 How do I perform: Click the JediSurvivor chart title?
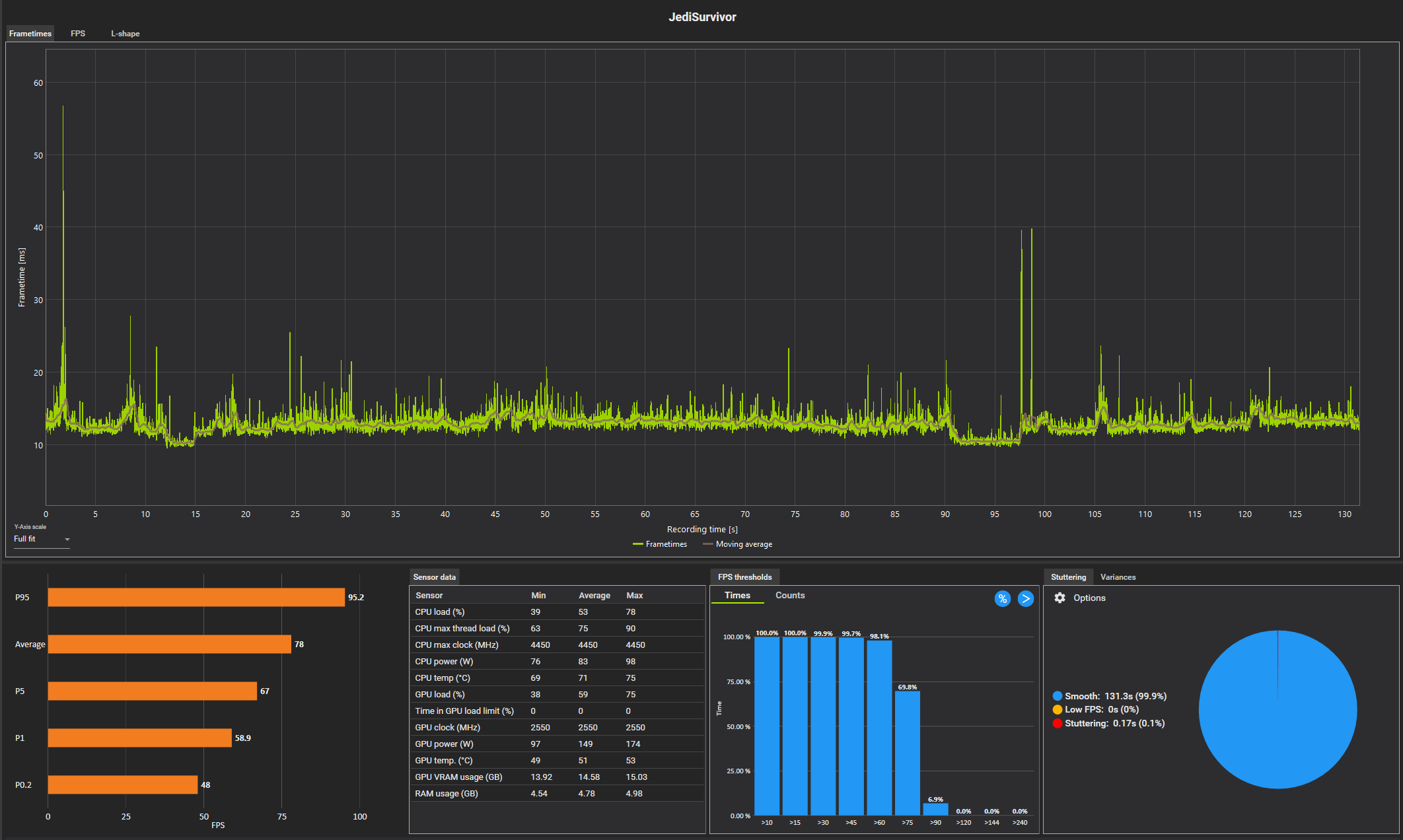pyautogui.click(x=702, y=17)
